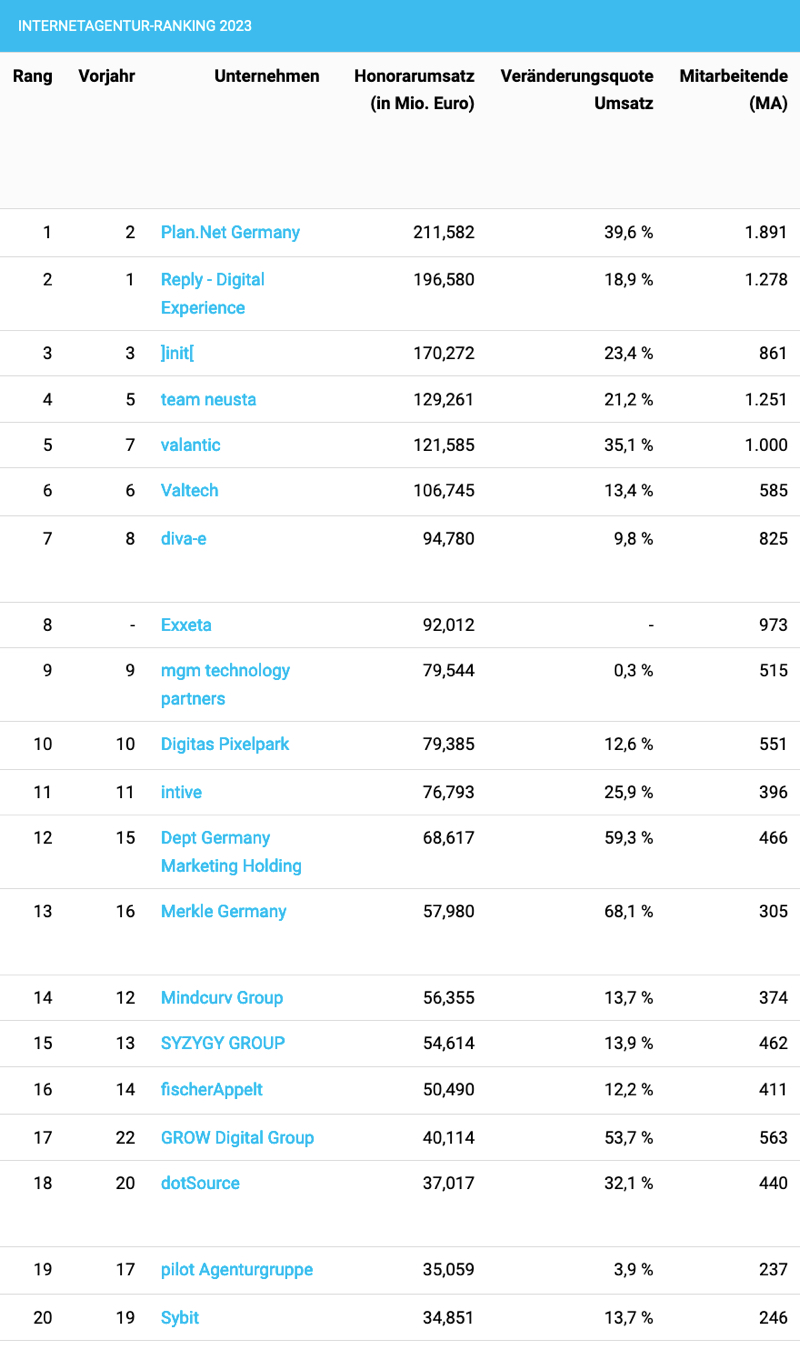Open the fischerAppelt link

pos(212,1089)
